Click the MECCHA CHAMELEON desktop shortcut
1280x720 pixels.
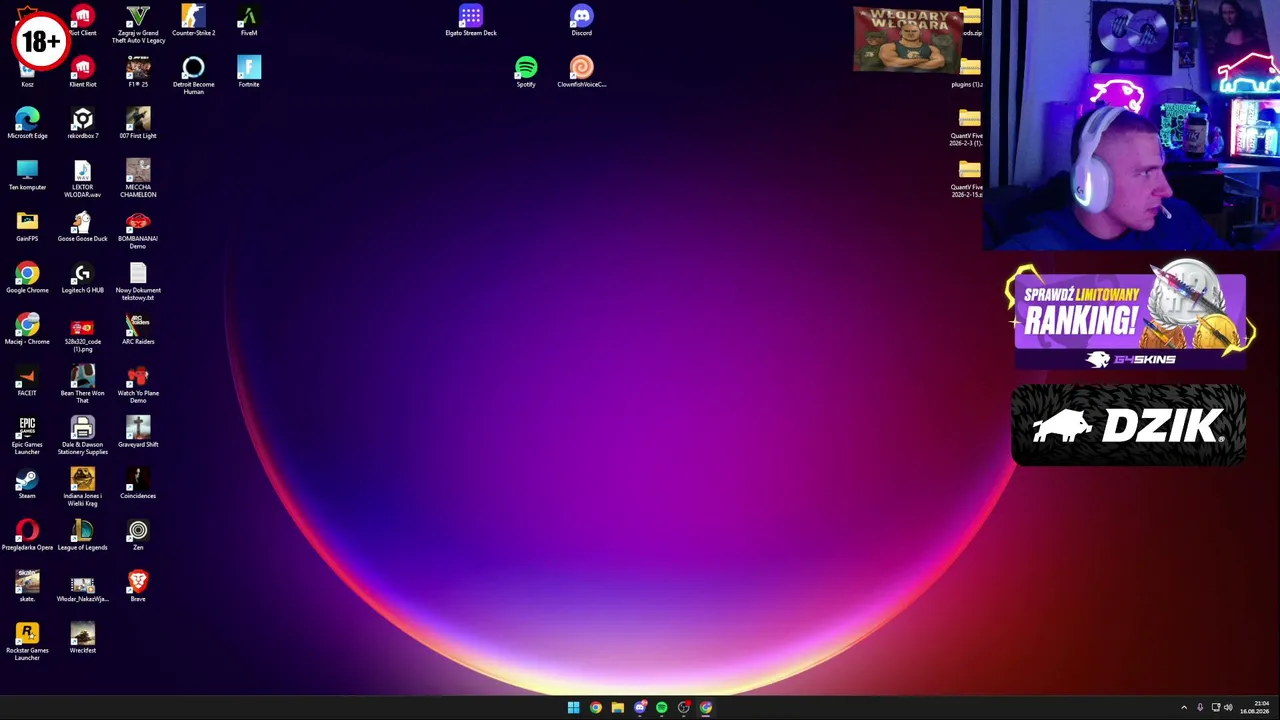[138, 179]
